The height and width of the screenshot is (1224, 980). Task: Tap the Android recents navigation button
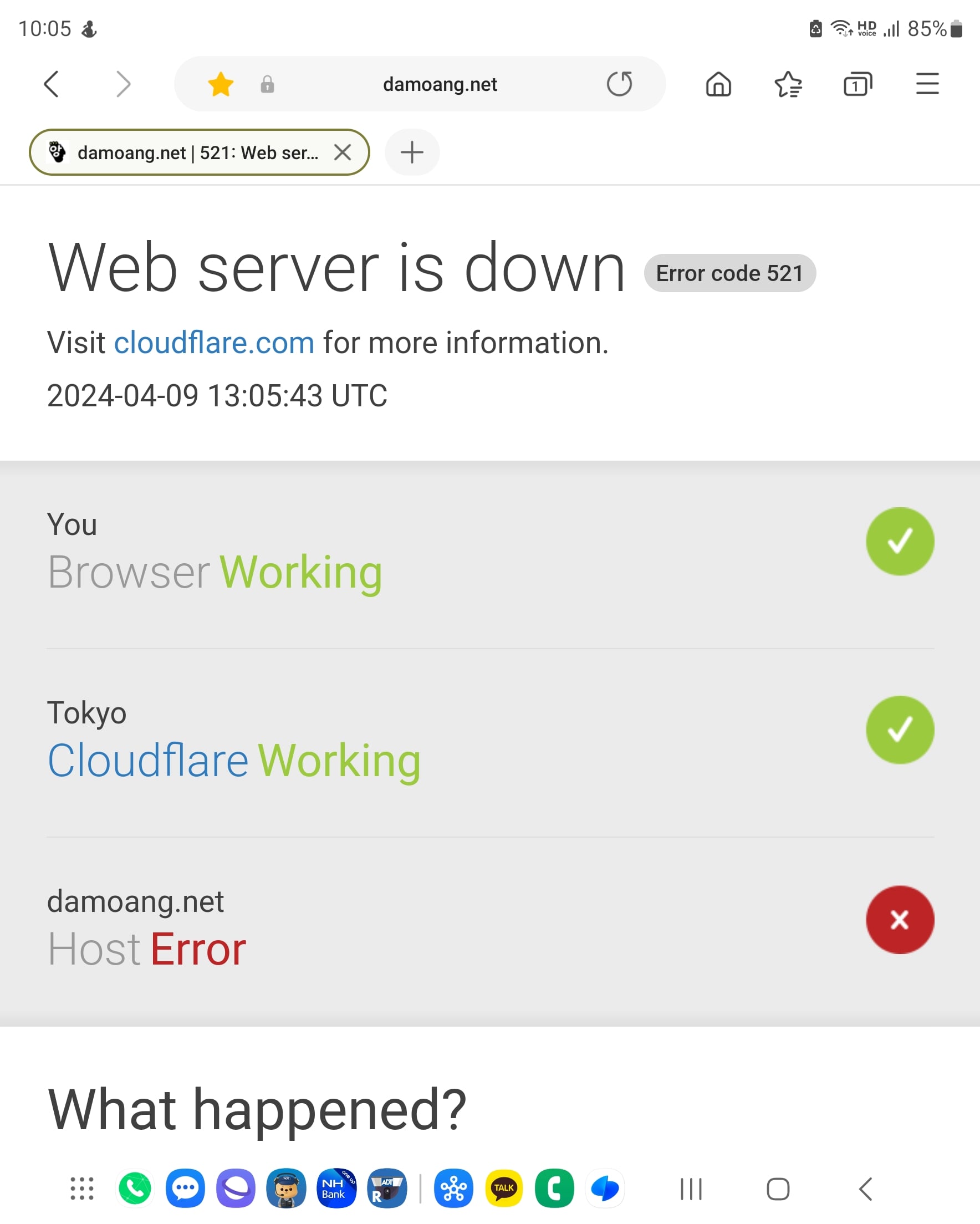point(691,1189)
